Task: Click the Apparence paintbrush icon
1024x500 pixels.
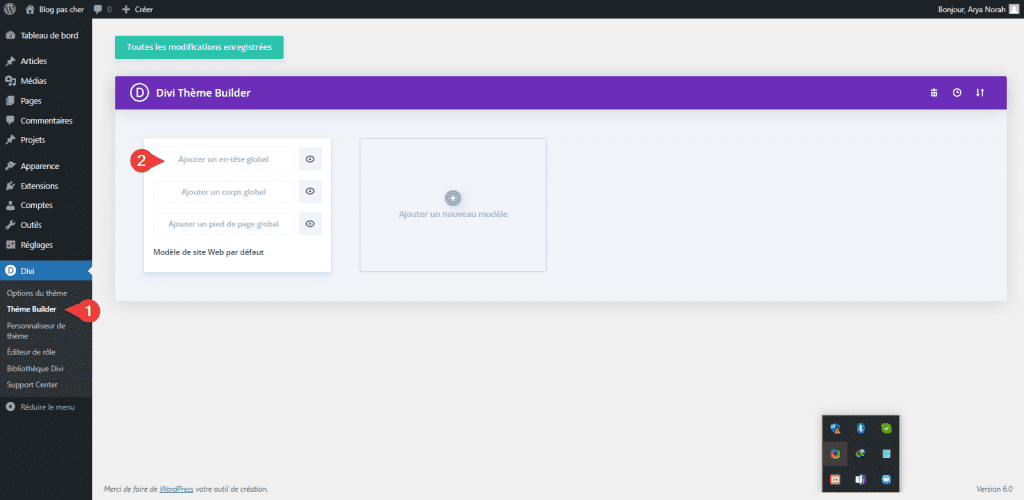Action: pos(10,166)
